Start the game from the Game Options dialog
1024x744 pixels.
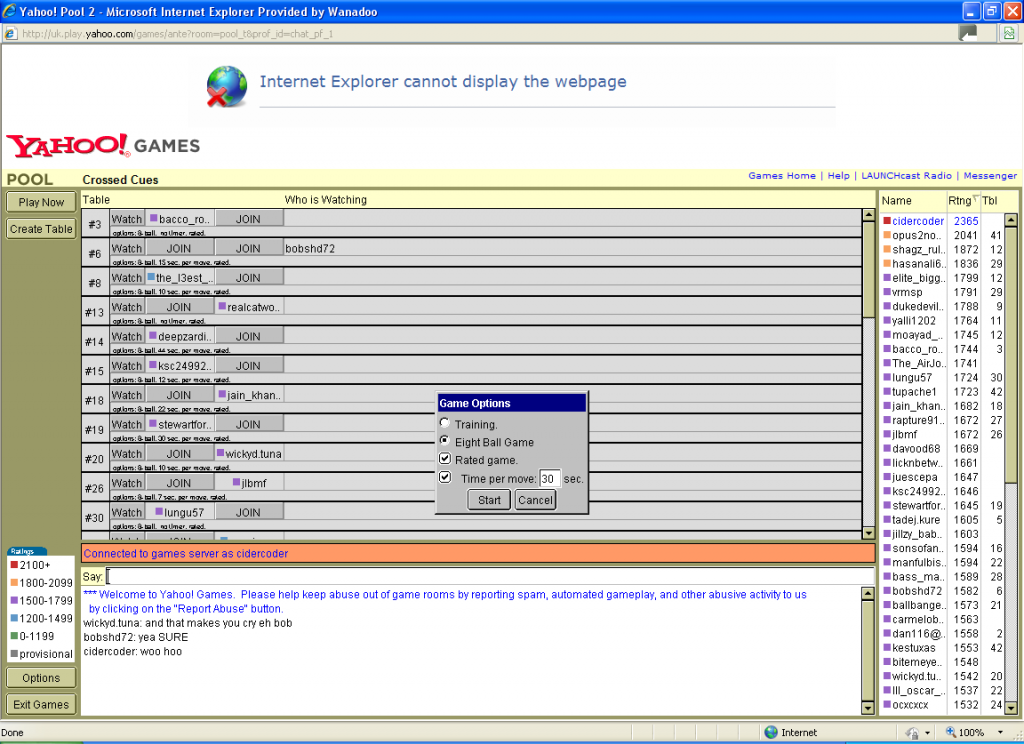click(489, 500)
